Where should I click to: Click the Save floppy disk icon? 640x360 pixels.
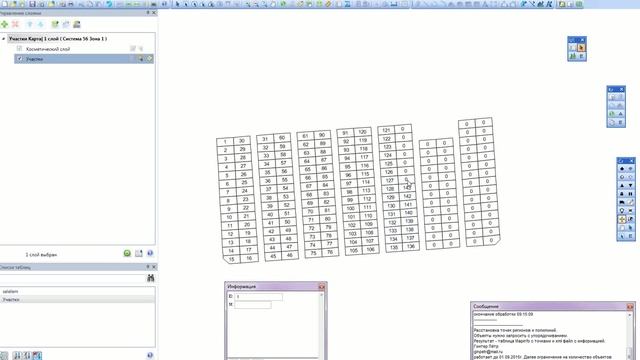pos(32,4)
